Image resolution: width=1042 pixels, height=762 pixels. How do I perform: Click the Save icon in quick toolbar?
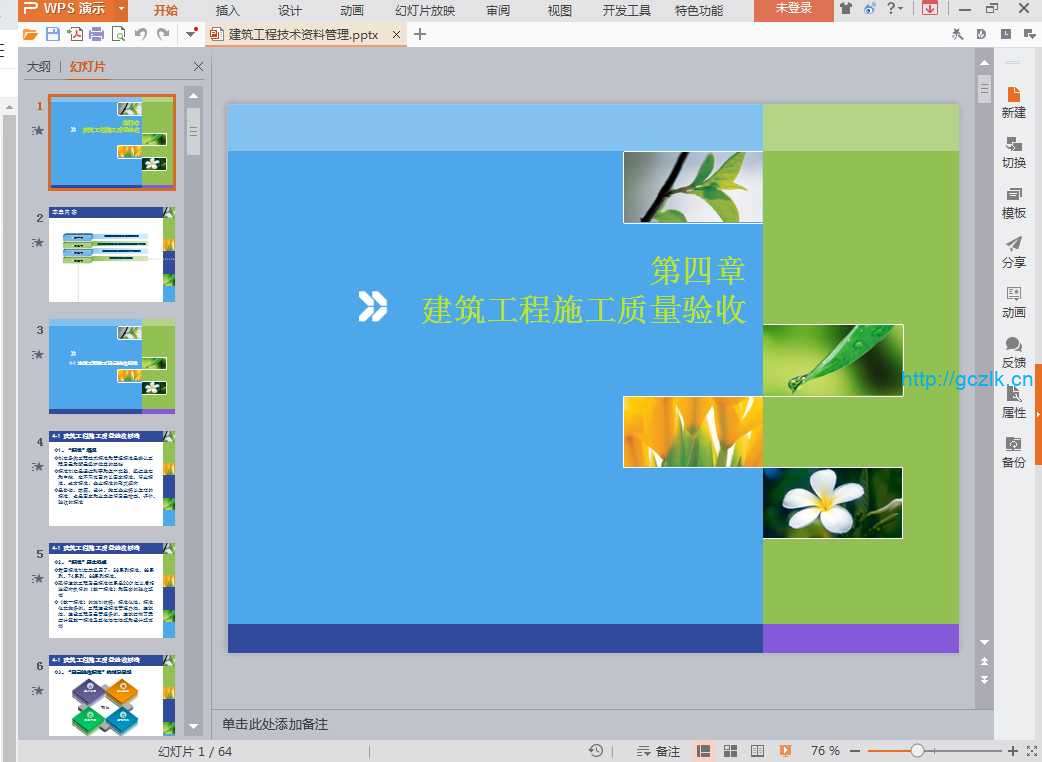click(x=52, y=34)
